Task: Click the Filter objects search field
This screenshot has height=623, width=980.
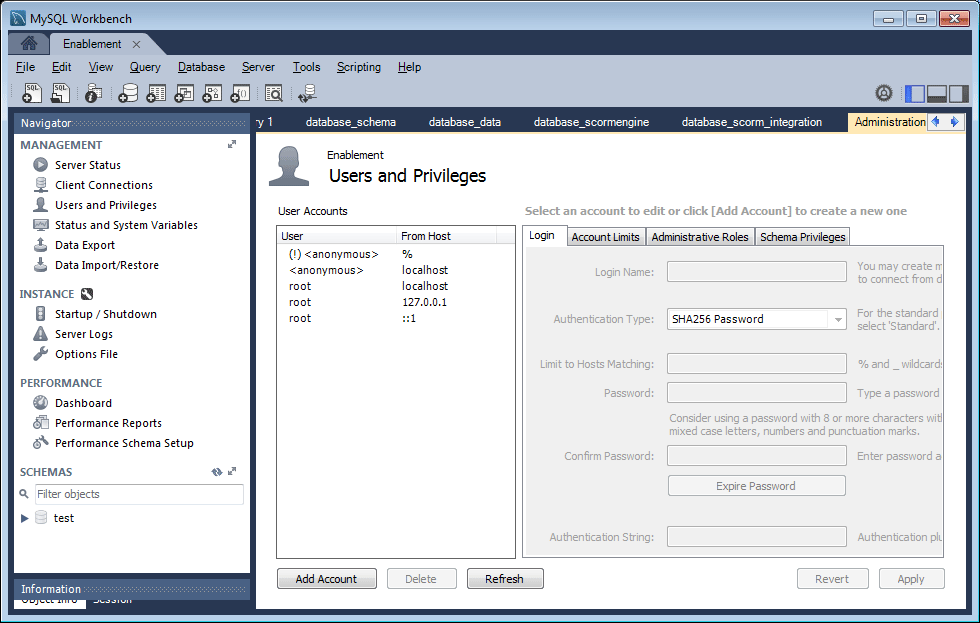Action: [139, 494]
